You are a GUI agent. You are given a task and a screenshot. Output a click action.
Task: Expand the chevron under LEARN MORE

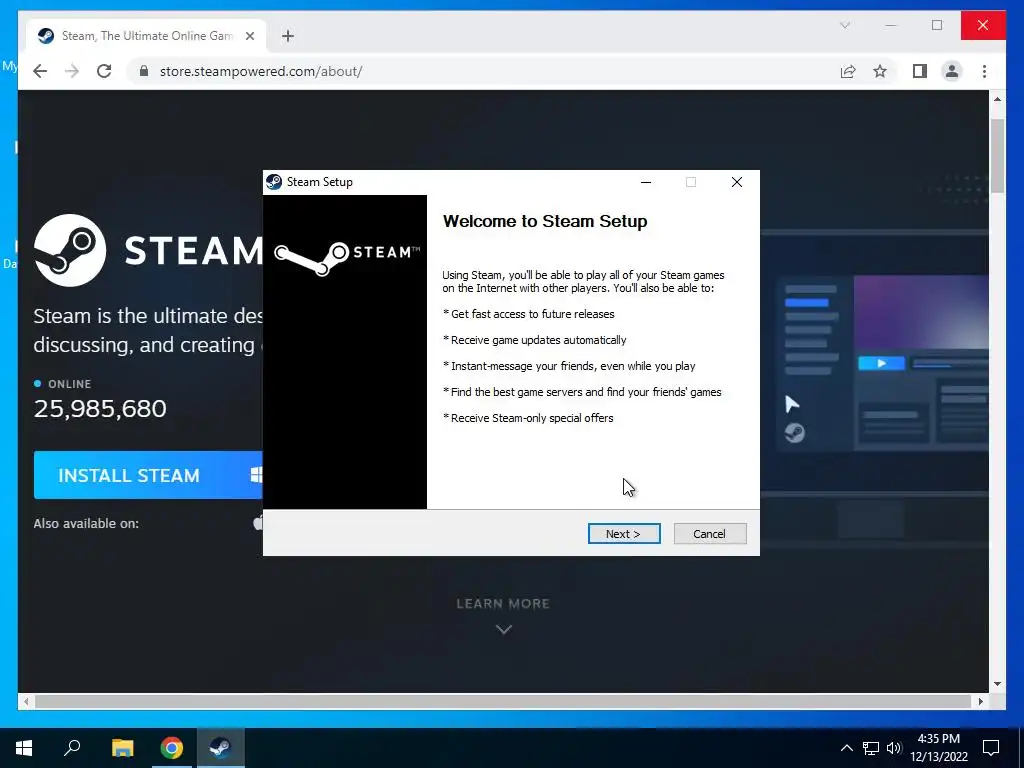pos(504,630)
